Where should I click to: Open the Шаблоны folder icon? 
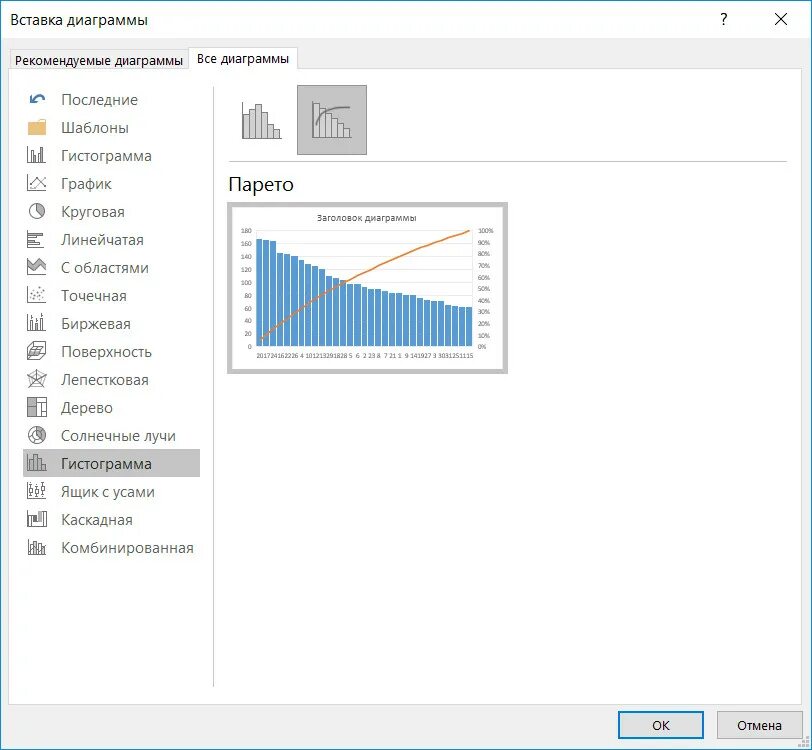click(37, 127)
